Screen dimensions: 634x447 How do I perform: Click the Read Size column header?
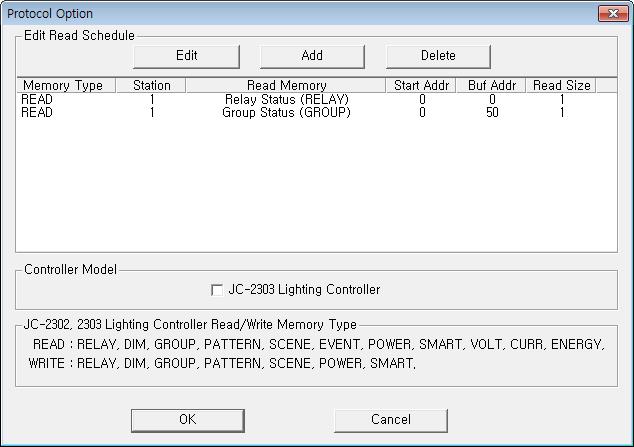561,86
